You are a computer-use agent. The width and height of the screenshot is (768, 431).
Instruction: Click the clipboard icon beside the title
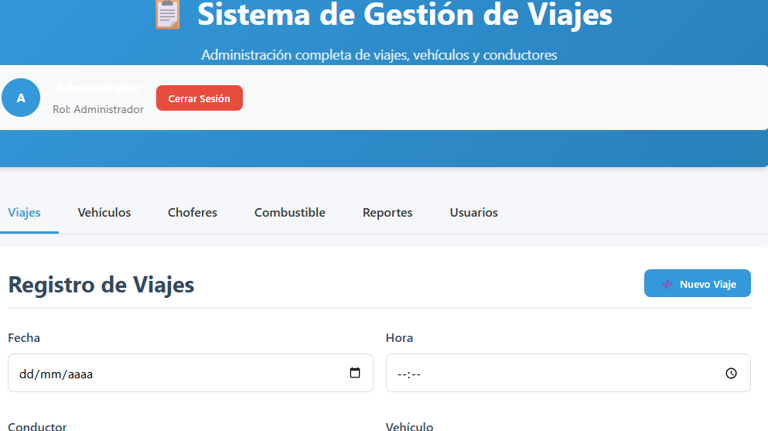tap(168, 15)
